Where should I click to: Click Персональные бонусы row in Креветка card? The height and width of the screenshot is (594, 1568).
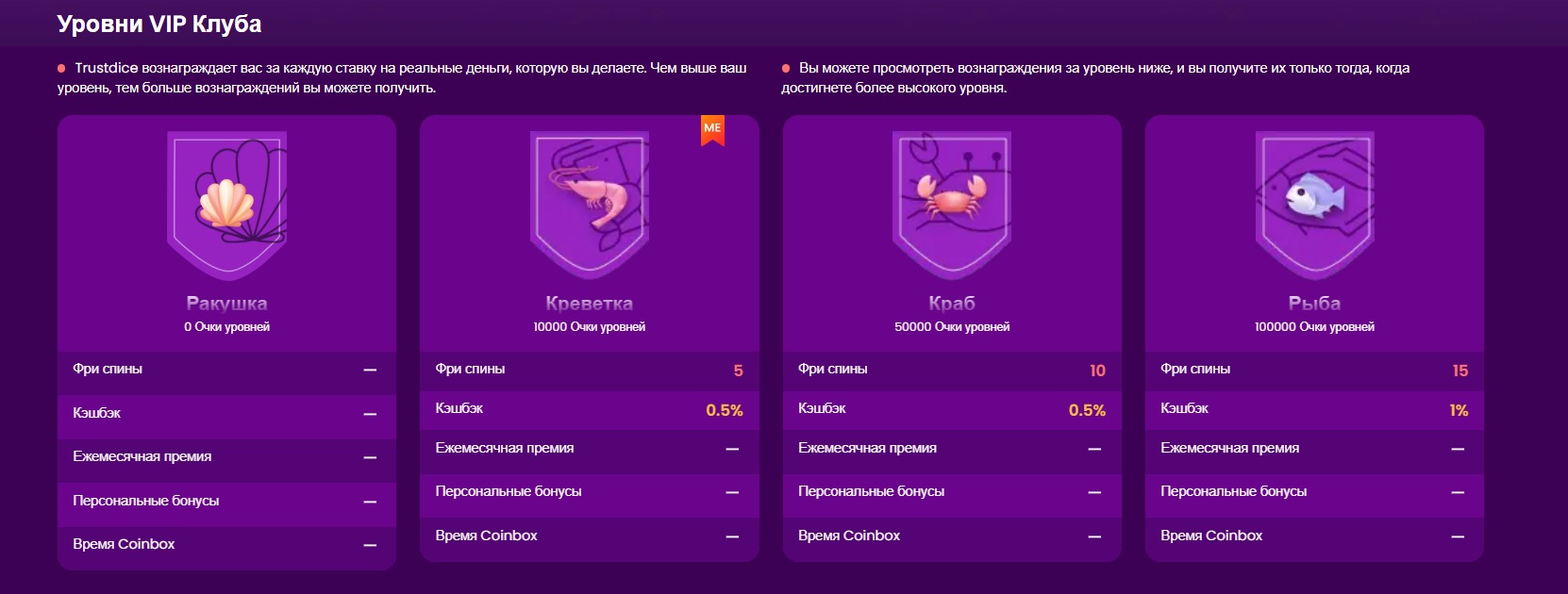click(x=589, y=492)
